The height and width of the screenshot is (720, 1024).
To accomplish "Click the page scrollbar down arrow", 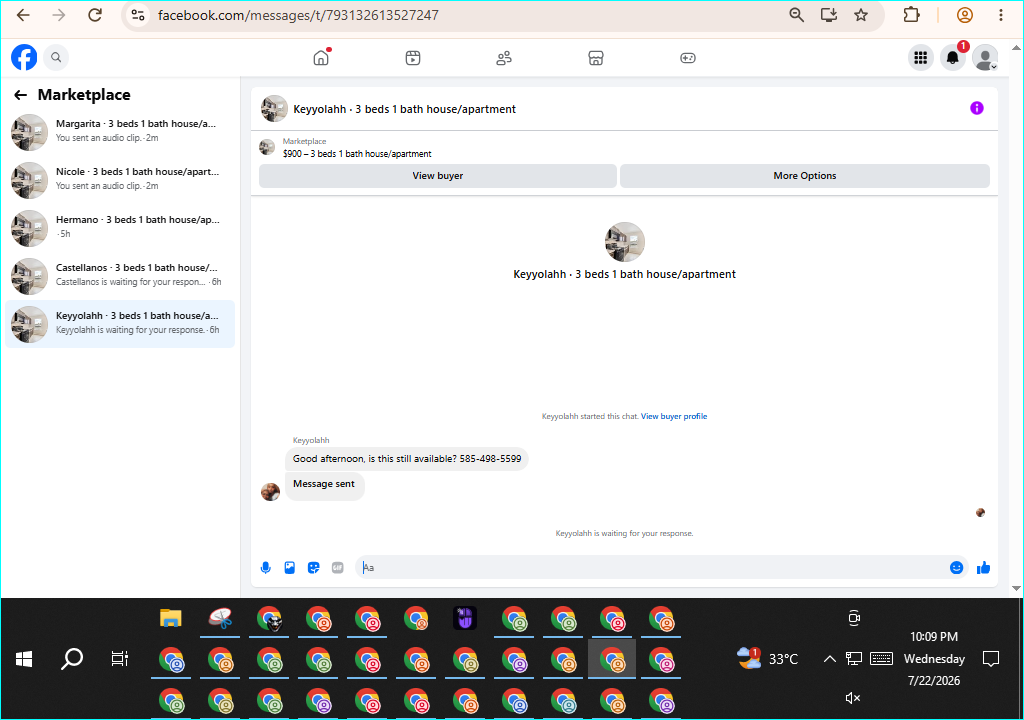I will tap(1016, 588).
